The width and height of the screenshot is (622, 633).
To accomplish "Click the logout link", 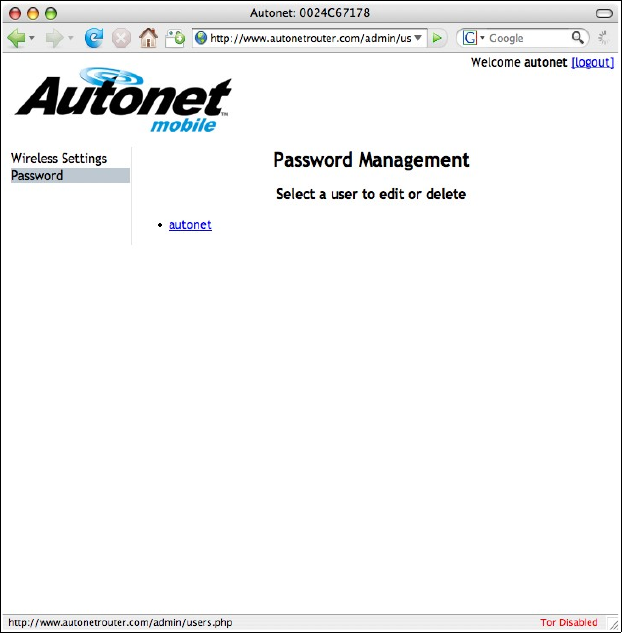I will pos(593,63).
